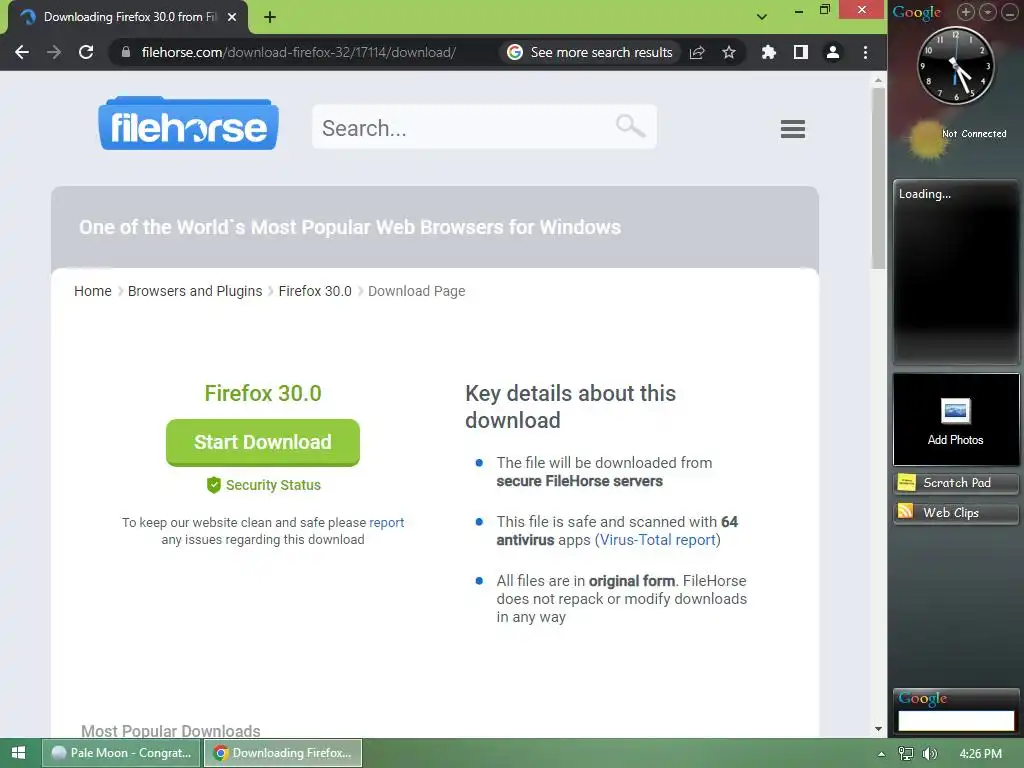This screenshot has width=1024, height=768.
Task: Open the Google sidebar dropdown arrow icon
Action: point(987,12)
